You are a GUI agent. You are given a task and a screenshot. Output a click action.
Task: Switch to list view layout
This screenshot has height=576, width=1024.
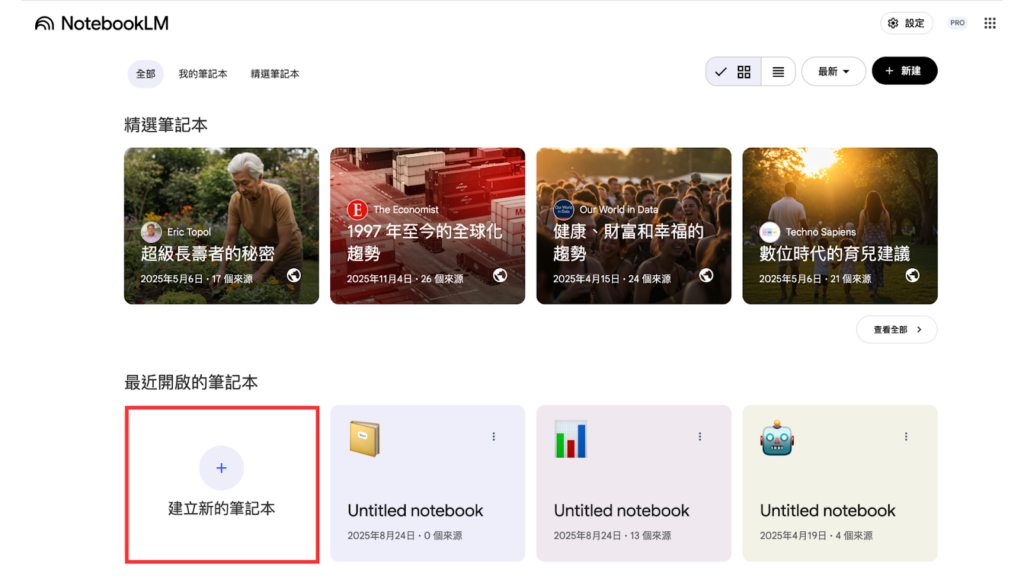778,72
